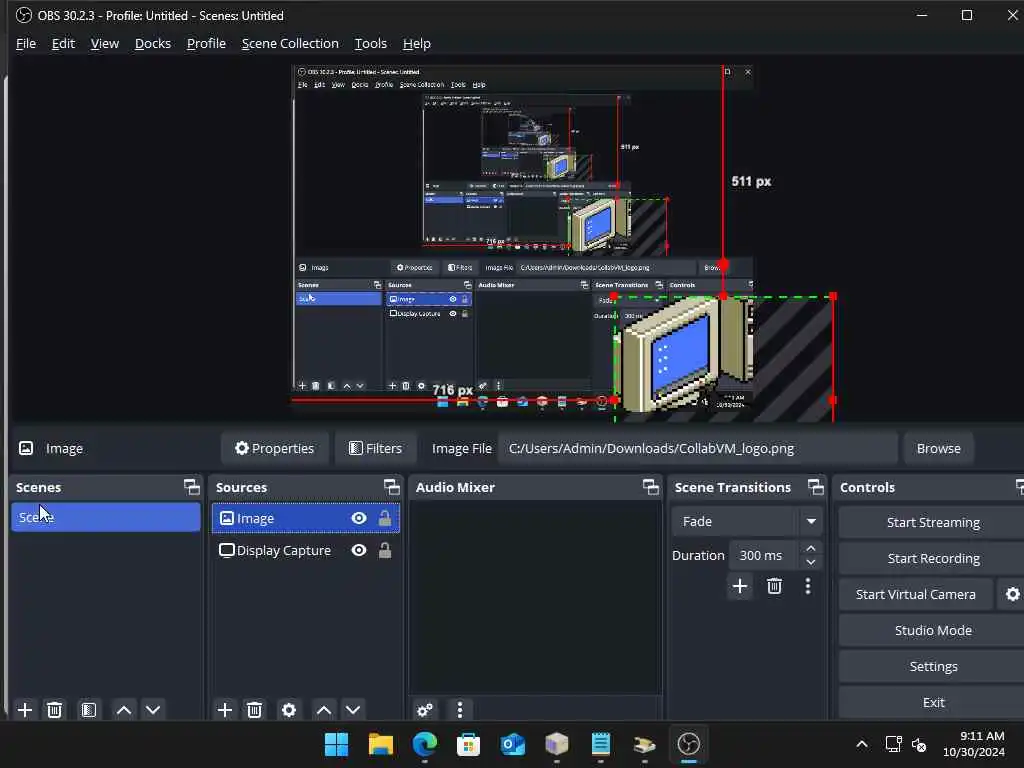The height and width of the screenshot is (768, 1024).
Task: Show hidden system tray icons chevron
Action: pos(862,744)
